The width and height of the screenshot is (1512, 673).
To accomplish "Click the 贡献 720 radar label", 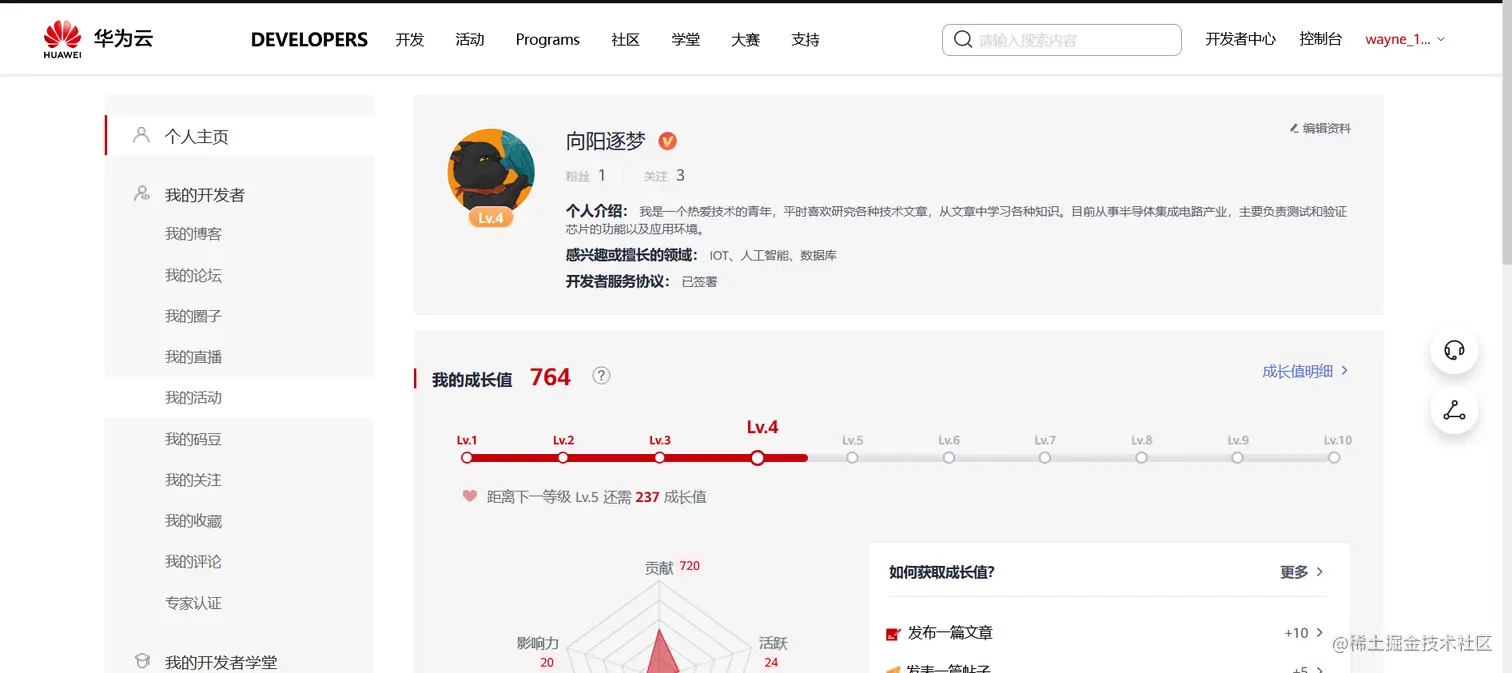I will [x=672, y=566].
